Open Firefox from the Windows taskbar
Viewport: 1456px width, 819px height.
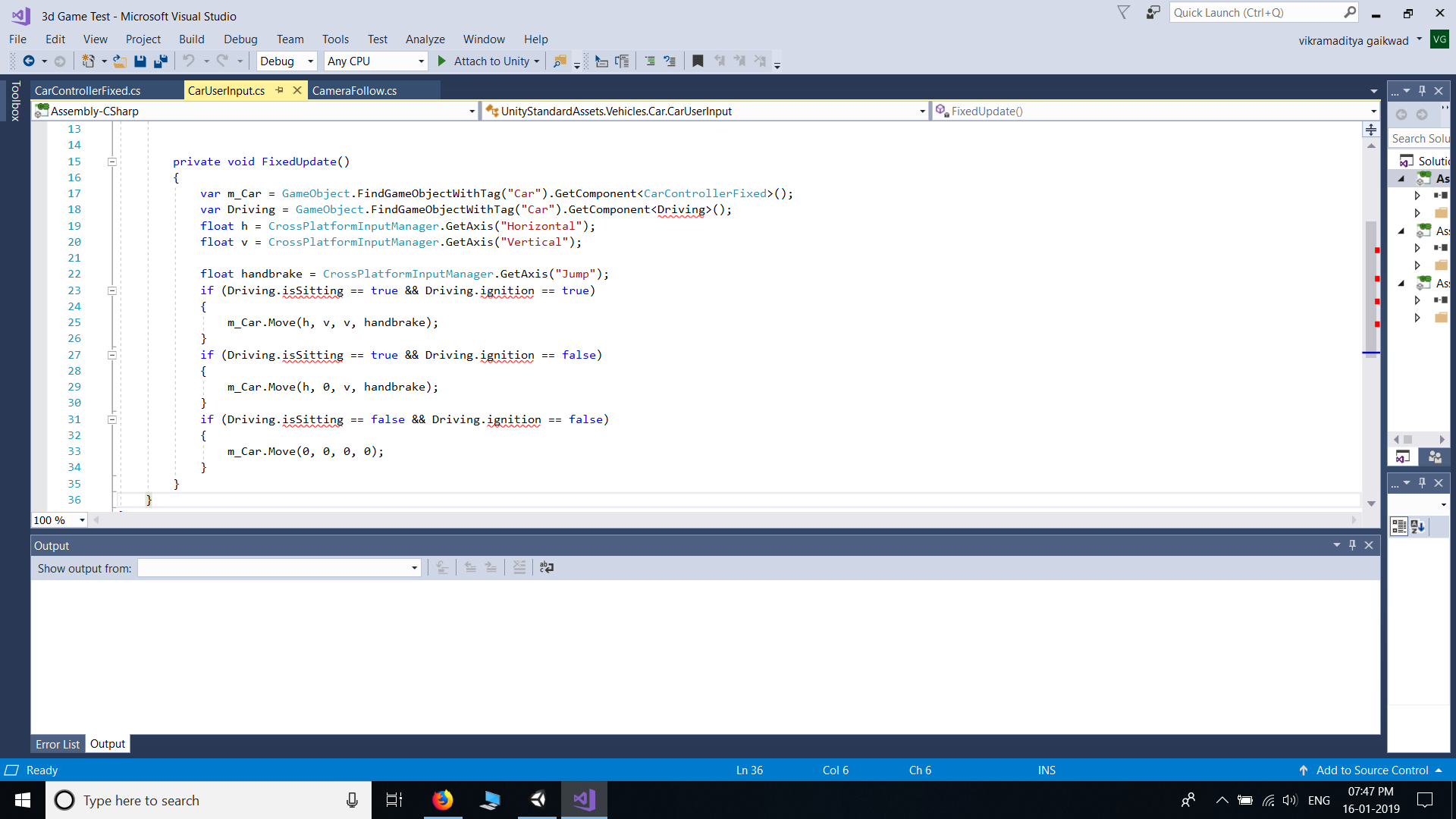442,800
